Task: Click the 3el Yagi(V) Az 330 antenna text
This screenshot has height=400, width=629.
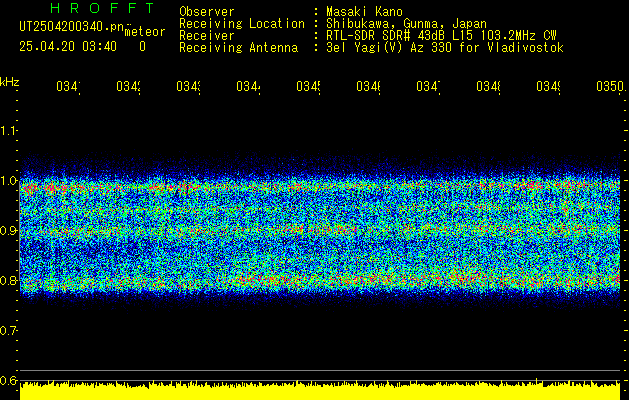Action: [445, 48]
